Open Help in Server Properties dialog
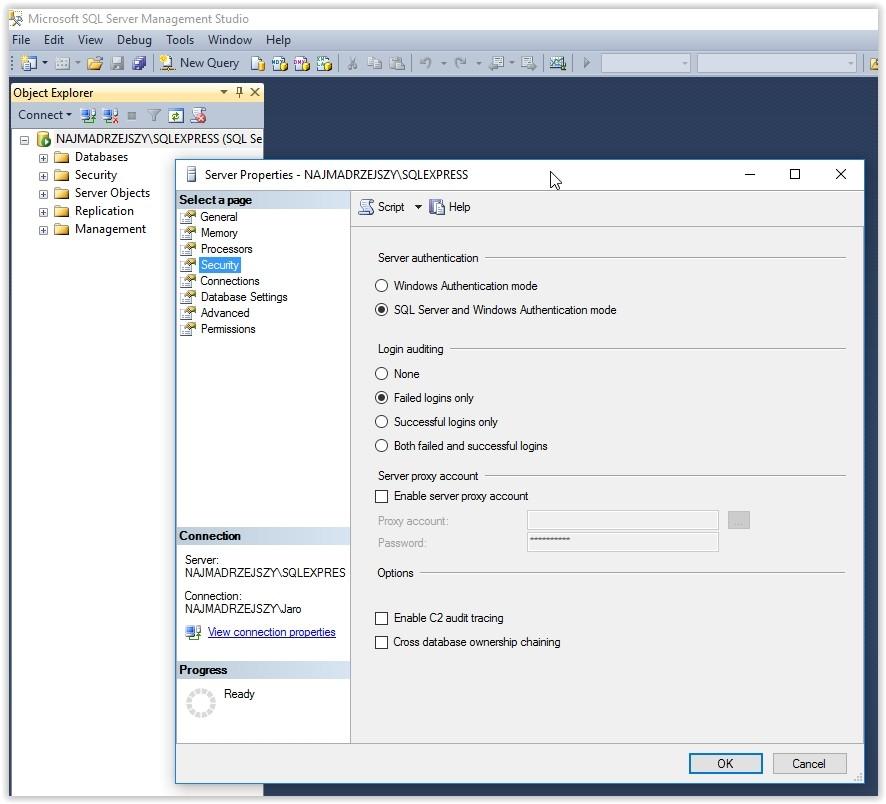Screen dimensions: 886x804 pyautogui.click(x=450, y=207)
